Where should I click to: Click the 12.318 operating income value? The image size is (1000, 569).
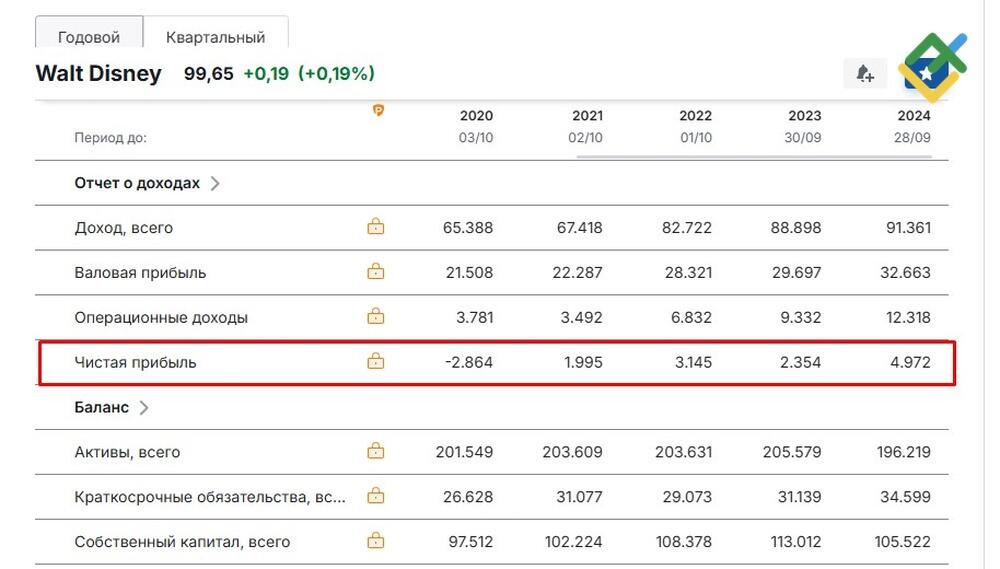908,317
